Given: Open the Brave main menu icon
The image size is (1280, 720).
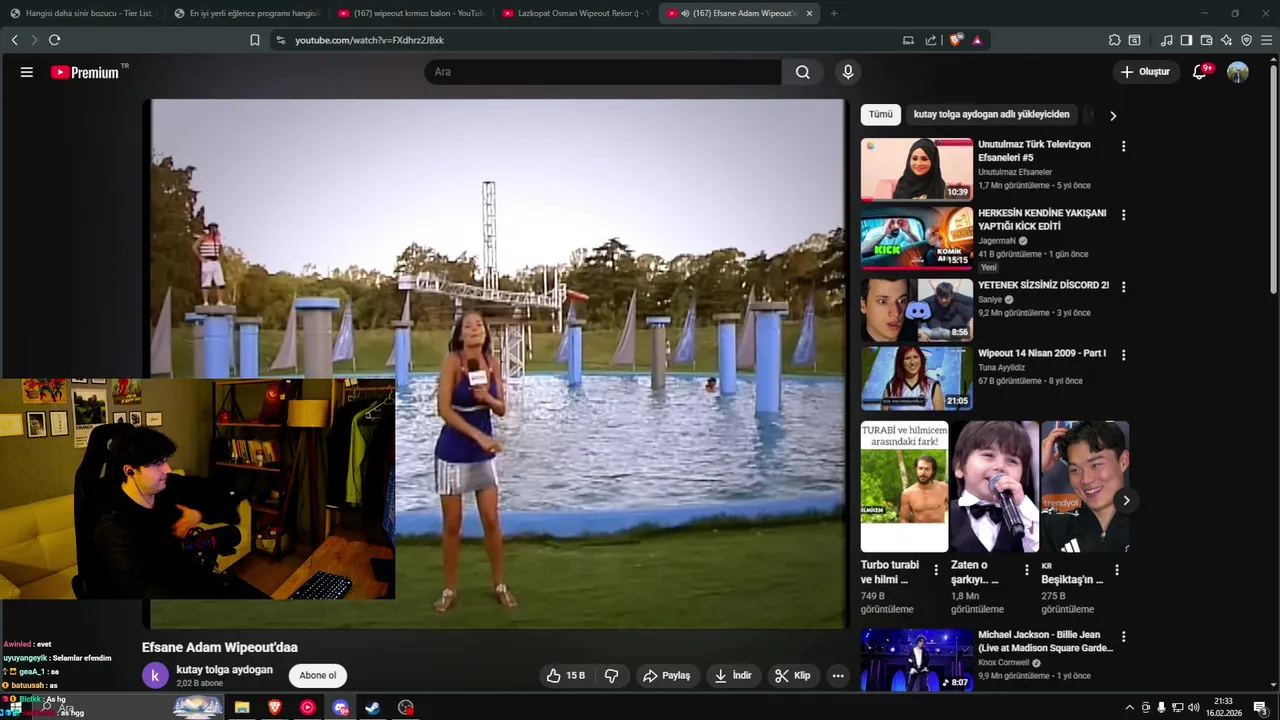Looking at the screenshot, I should 1266,40.
